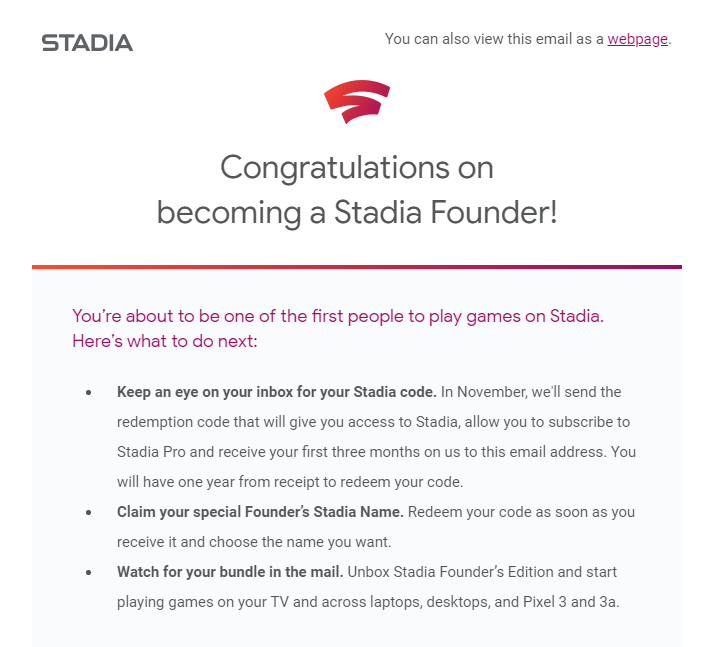This screenshot has height=647, width=720.
Task: Click 'will have one year from receipt' line
Action: point(290,482)
